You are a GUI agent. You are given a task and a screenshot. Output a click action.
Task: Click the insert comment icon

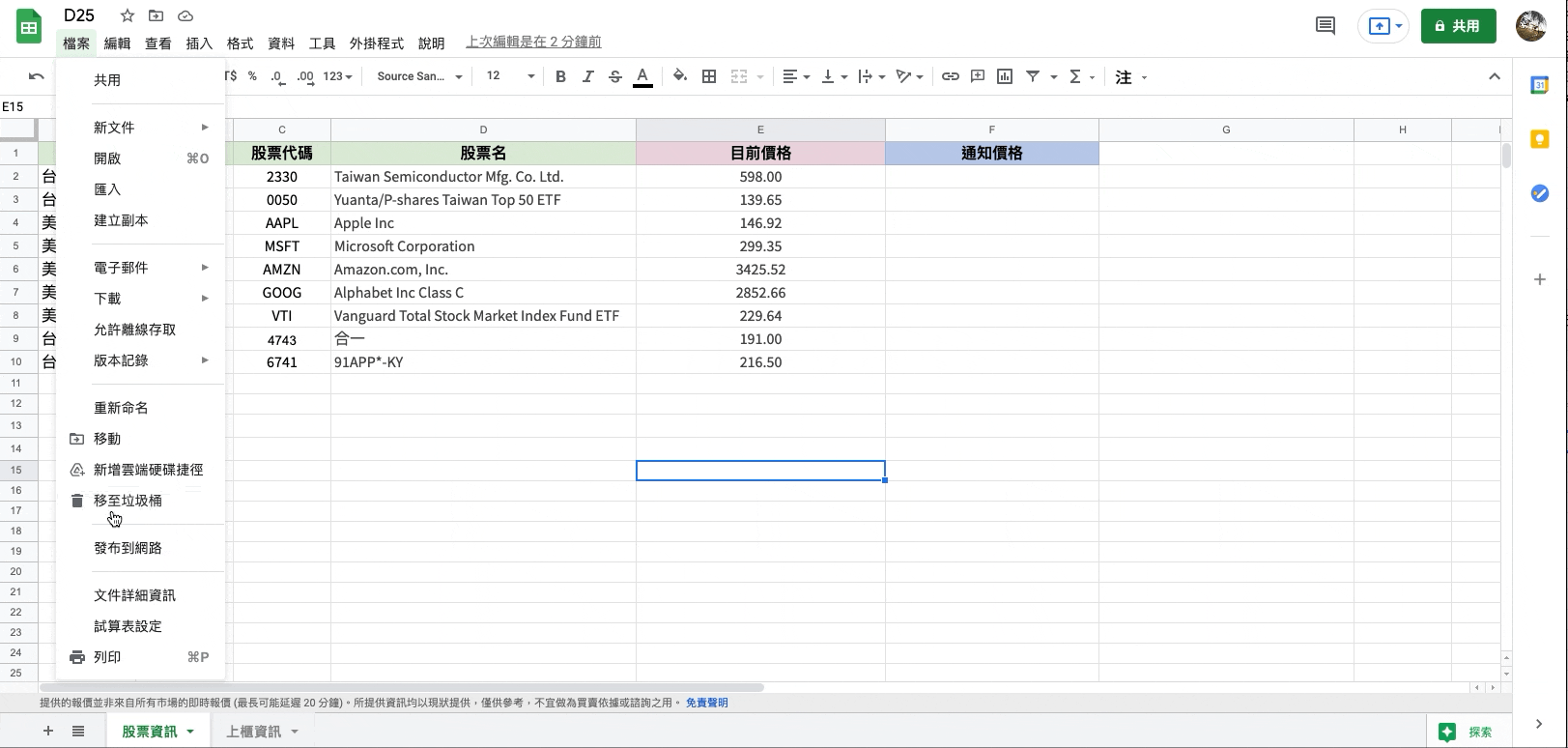pyautogui.click(x=978, y=76)
